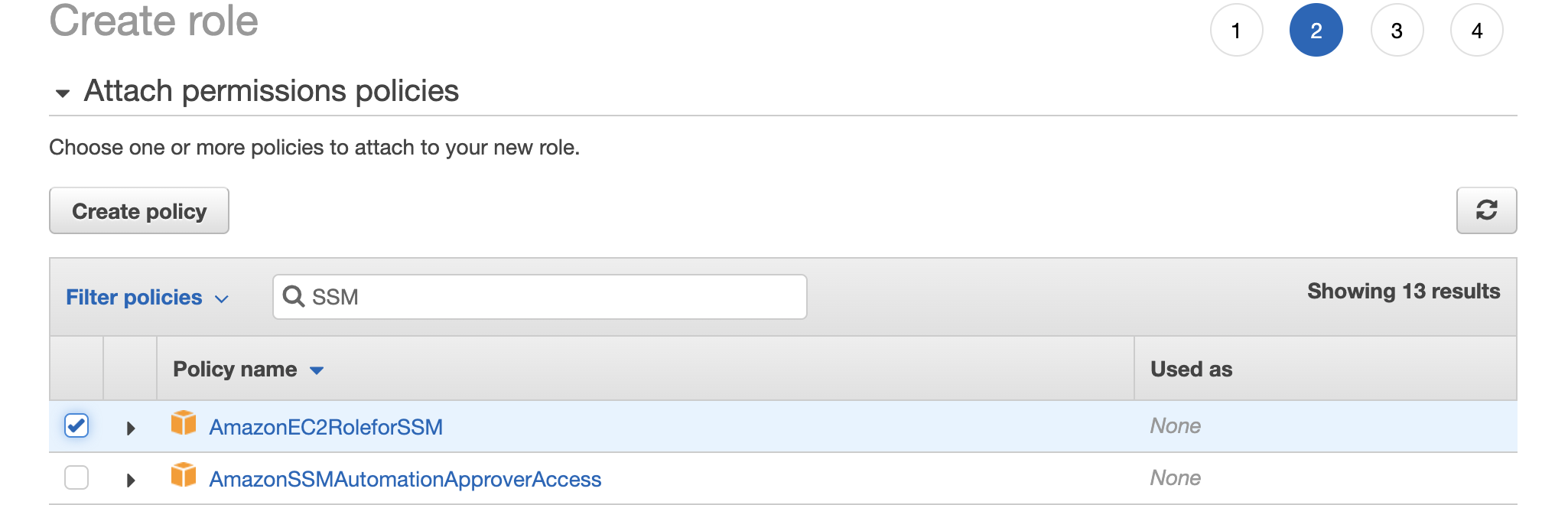Image resolution: width=1568 pixels, height=505 pixels.
Task: Expand the AmazonEC2RoleforSSM policy details
Action: 131,428
